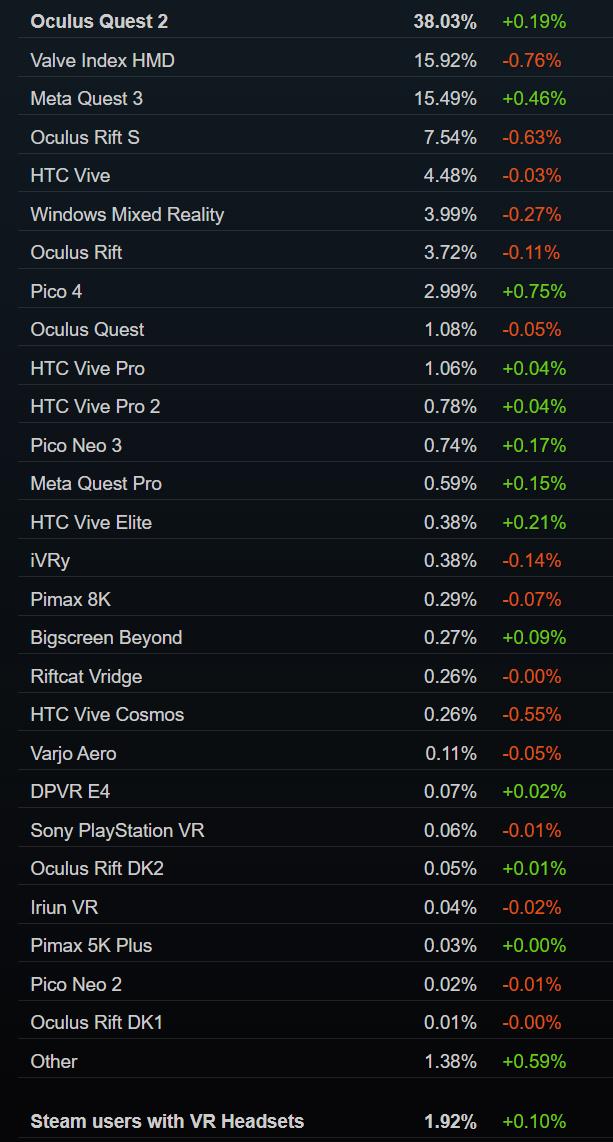Click the Sony PlayStation VR label
Viewport: 613px width, 1142px height.
117,830
